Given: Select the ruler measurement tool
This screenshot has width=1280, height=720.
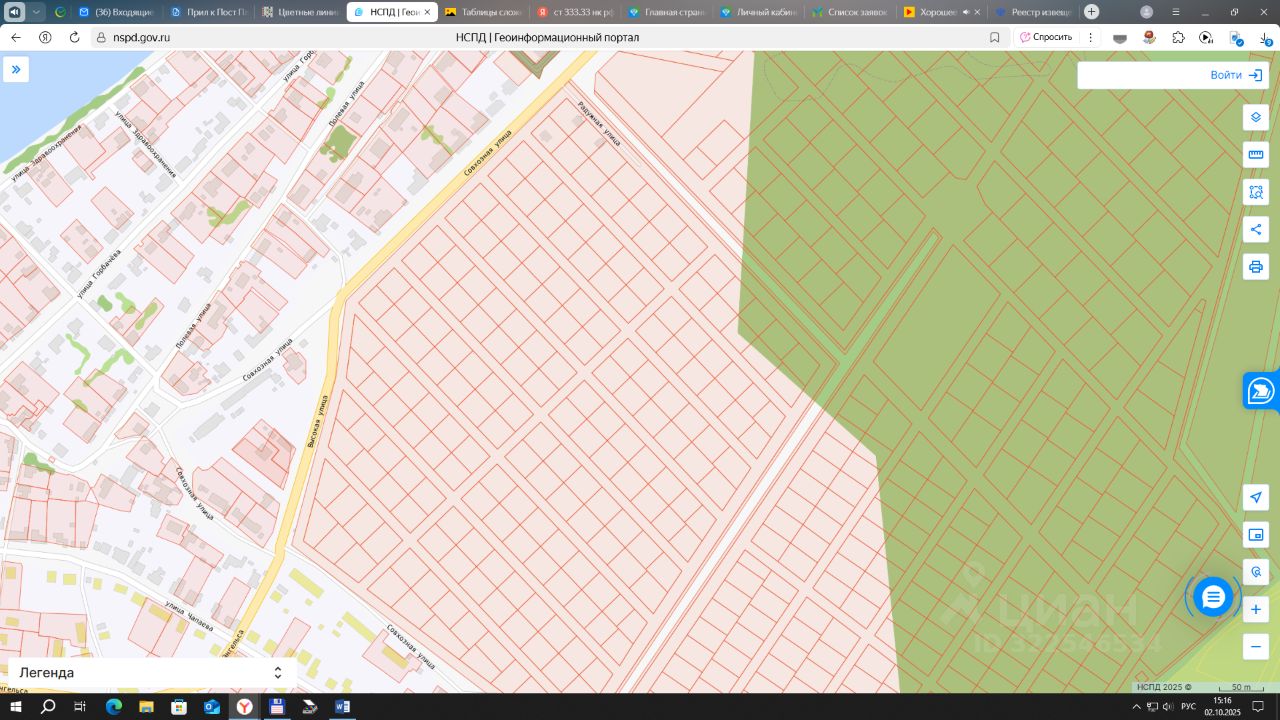Looking at the screenshot, I should (x=1256, y=154).
